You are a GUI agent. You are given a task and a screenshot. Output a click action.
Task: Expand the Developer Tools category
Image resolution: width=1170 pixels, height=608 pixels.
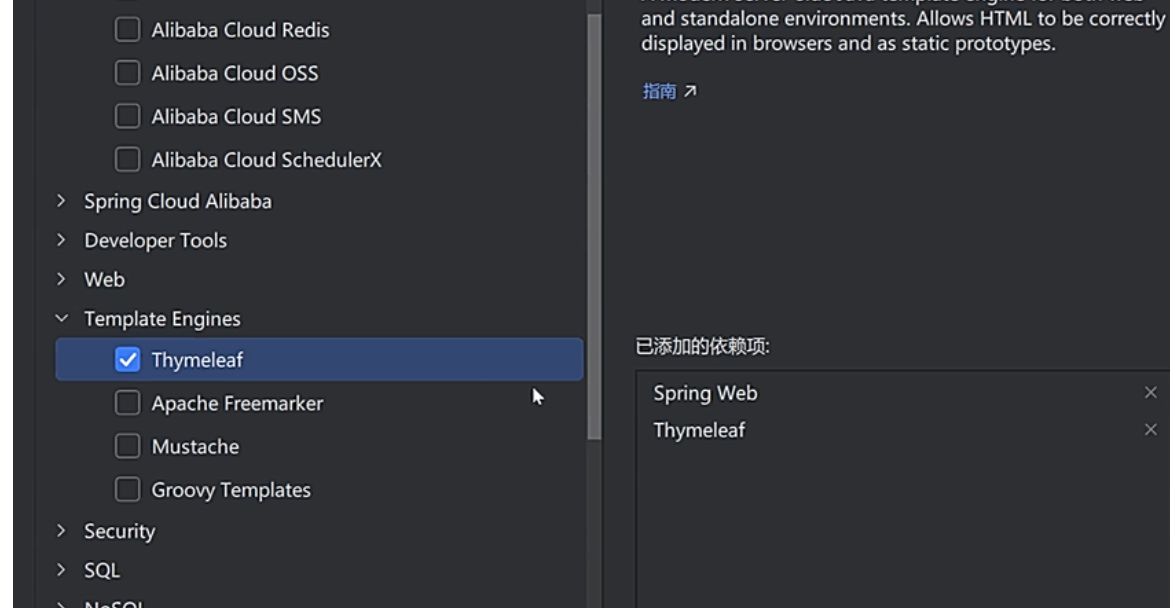coord(61,239)
